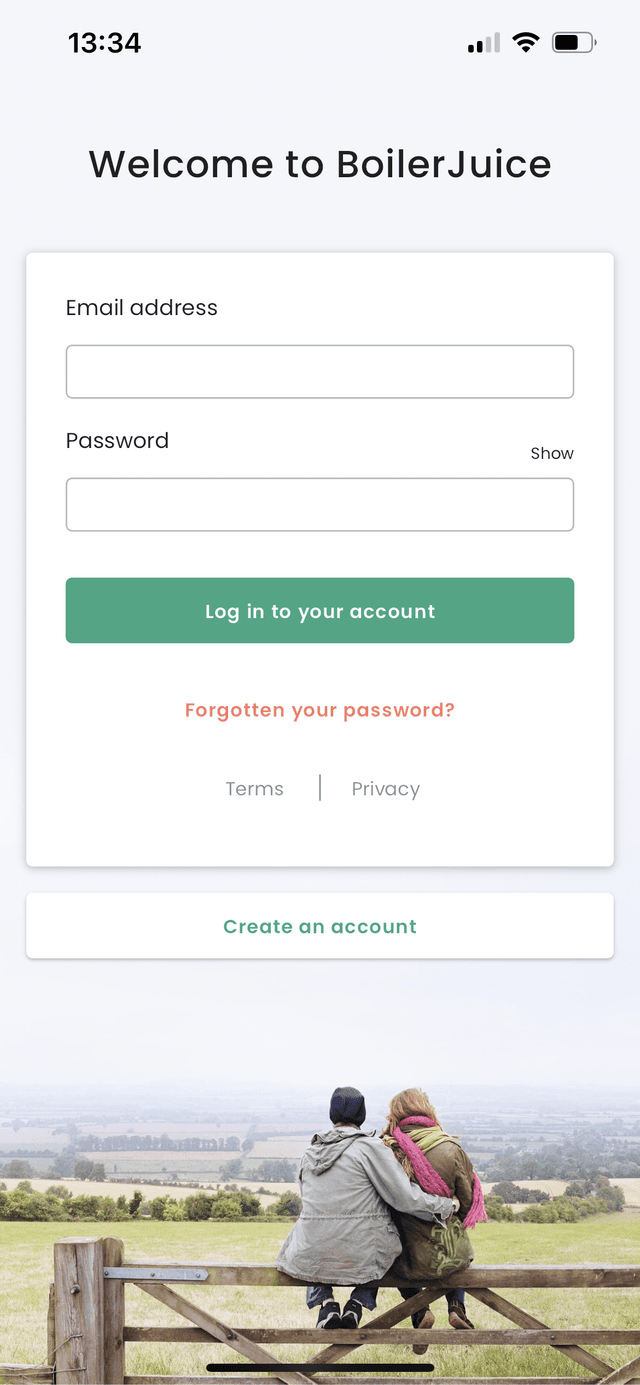
Task: Tap the divider between Terms and Privacy
Action: 320,788
